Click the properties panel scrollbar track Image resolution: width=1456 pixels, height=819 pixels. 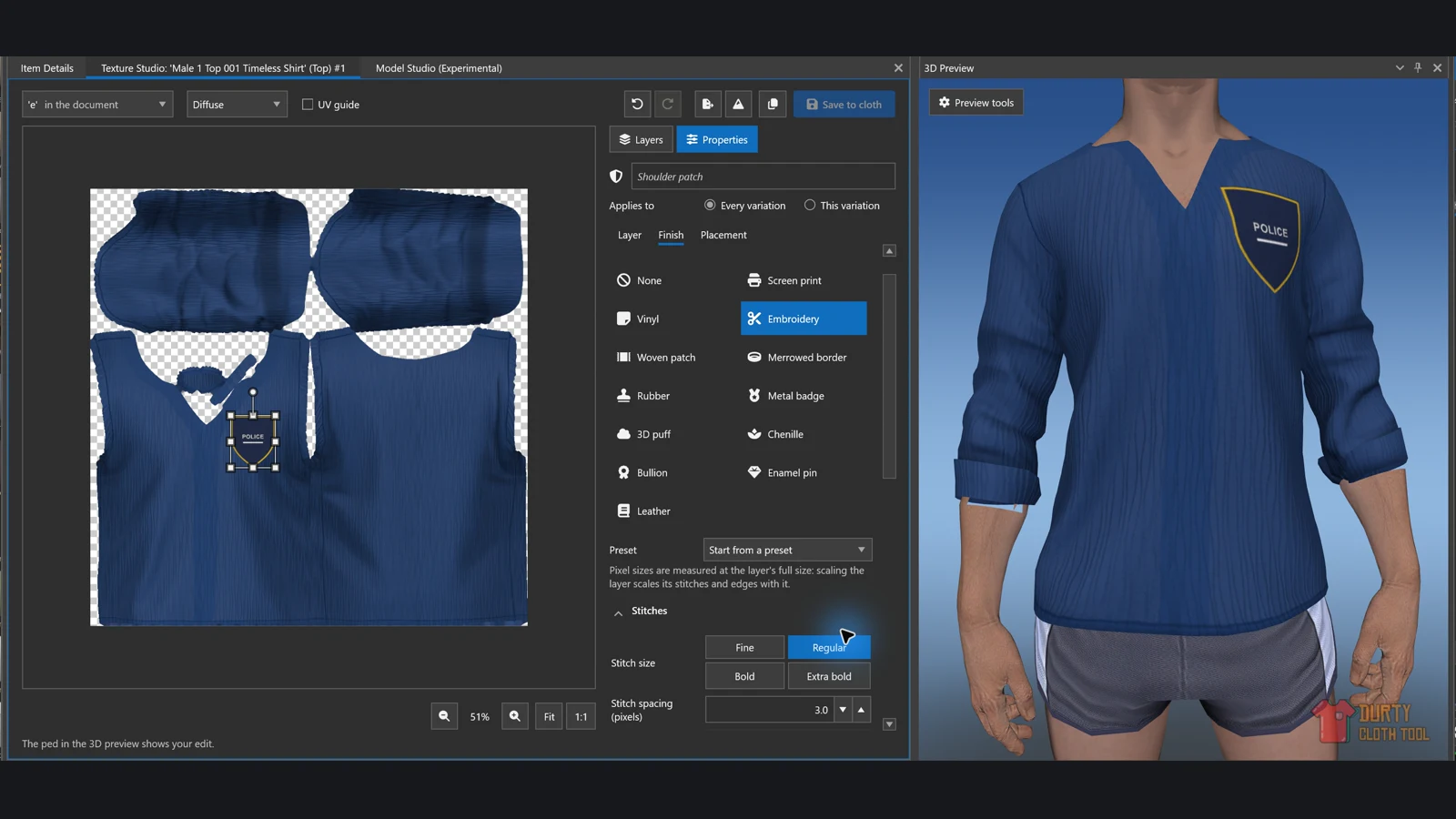tap(889, 375)
